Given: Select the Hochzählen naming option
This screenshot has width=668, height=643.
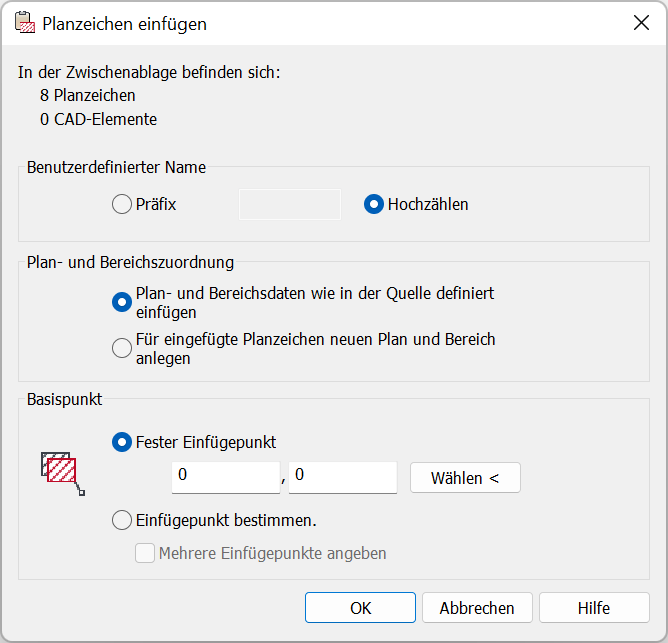Looking at the screenshot, I should pos(374,204).
